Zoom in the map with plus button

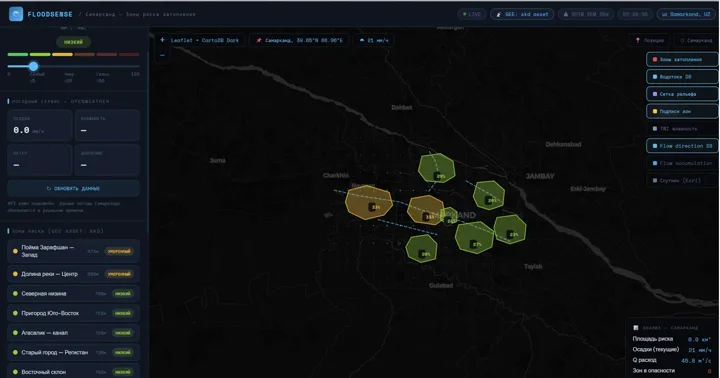(x=162, y=40)
